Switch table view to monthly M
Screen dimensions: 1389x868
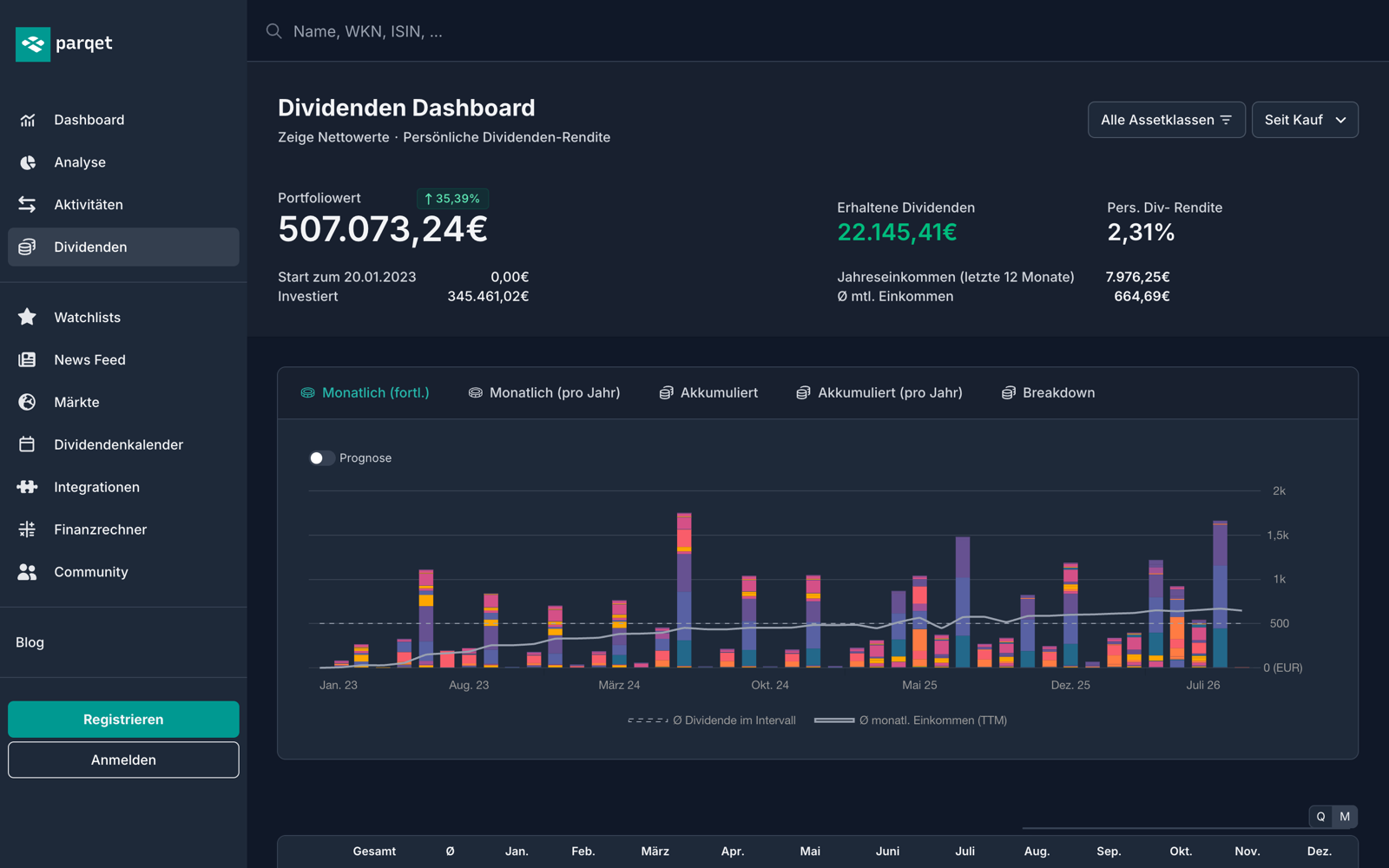(1345, 817)
